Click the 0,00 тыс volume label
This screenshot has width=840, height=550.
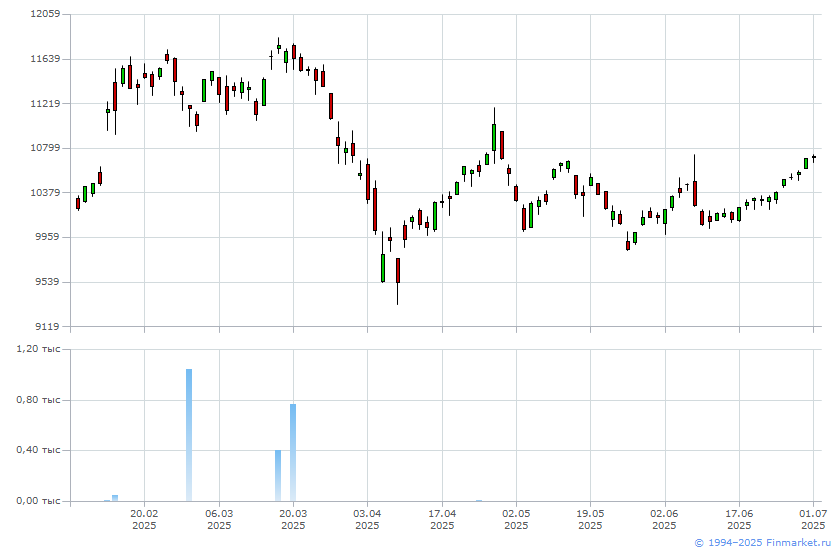tap(39, 501)
